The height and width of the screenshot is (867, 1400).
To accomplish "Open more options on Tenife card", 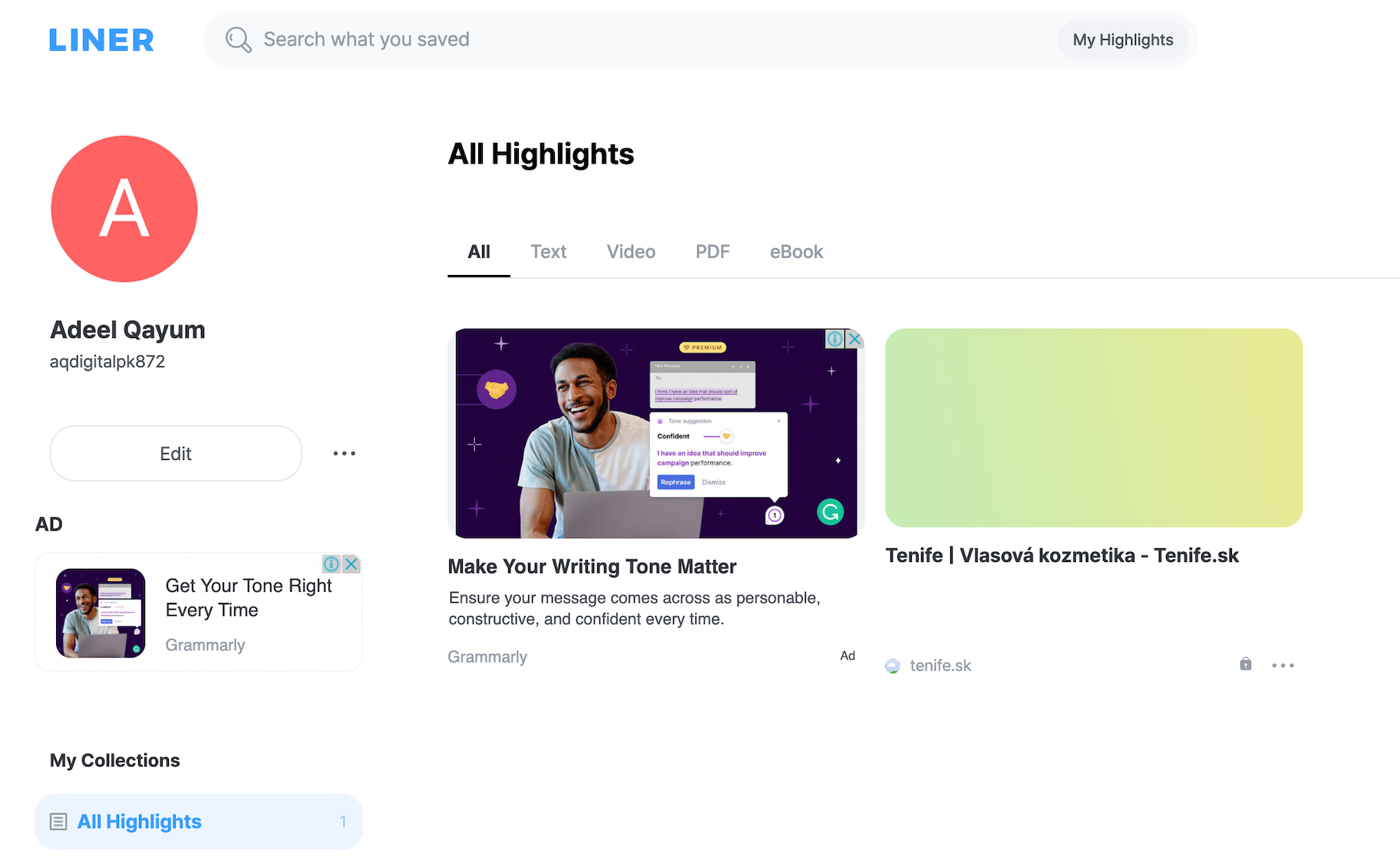I will click(x=1283, y=666).
